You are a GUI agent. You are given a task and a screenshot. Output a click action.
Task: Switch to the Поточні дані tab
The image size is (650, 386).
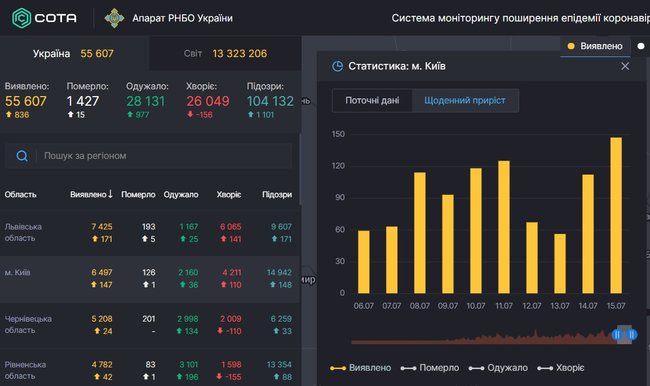tap(372, 100)
